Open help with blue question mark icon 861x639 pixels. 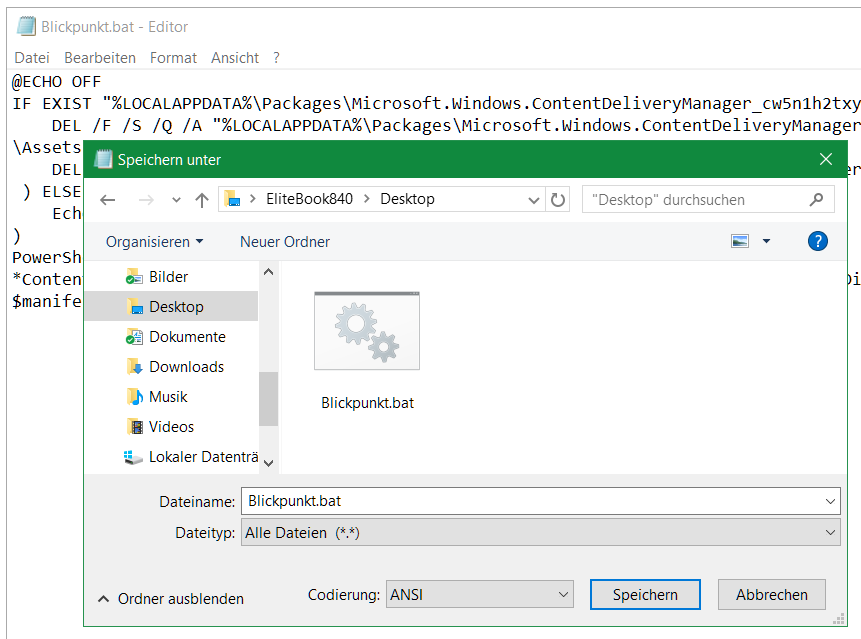[817, 241]
